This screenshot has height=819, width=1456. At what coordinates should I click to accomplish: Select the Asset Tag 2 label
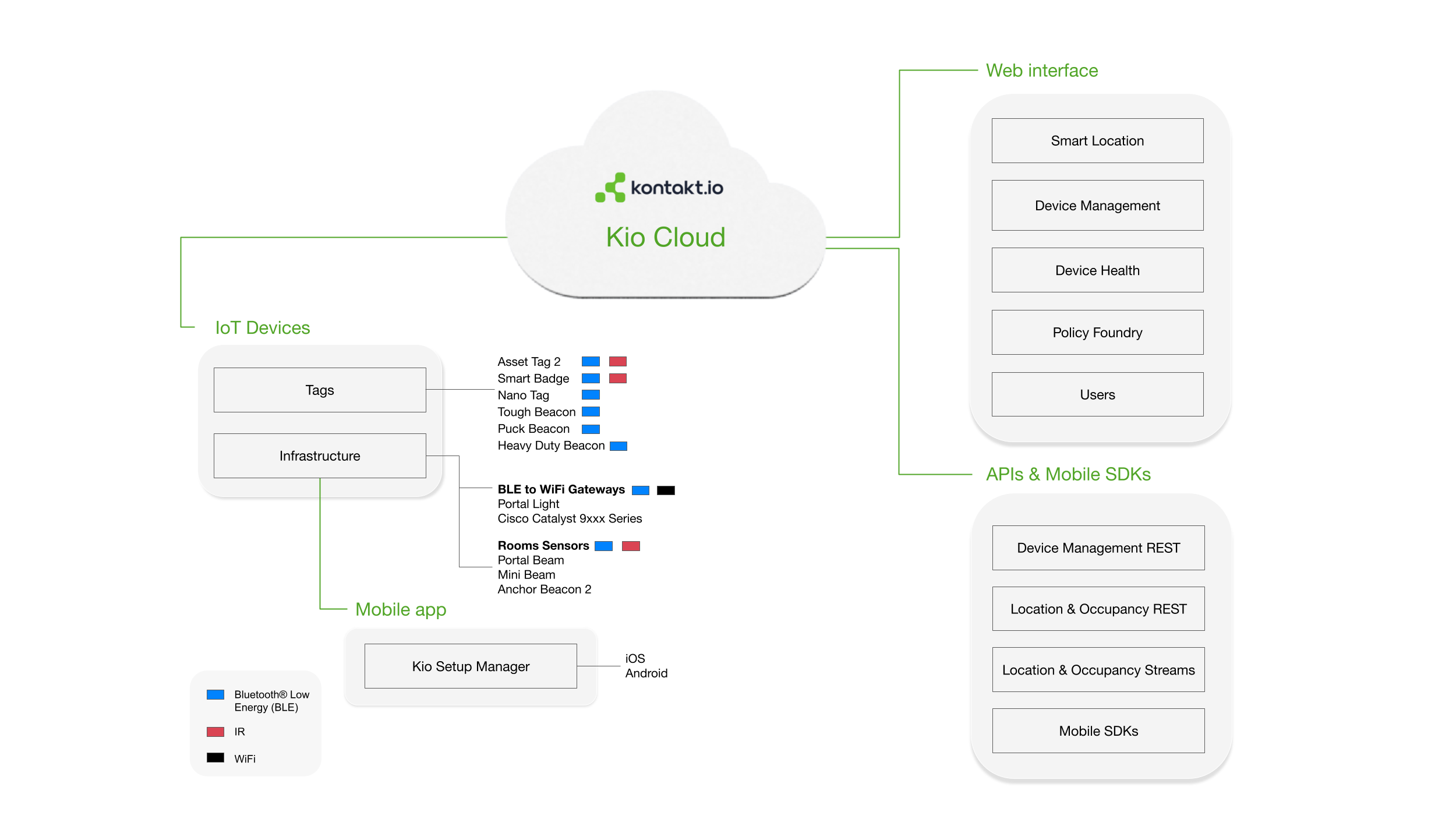(529, 362)
